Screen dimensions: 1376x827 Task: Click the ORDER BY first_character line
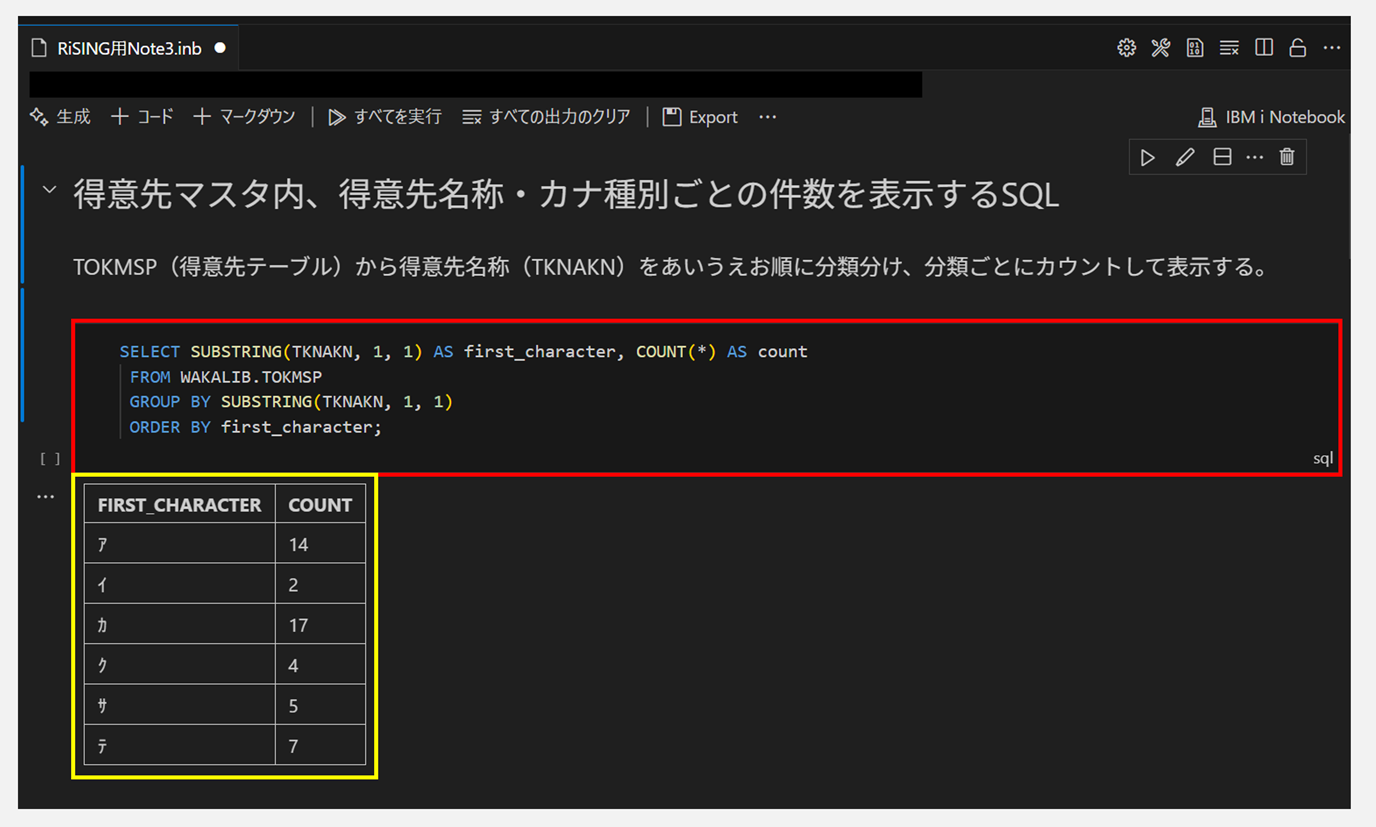[256, 427]
